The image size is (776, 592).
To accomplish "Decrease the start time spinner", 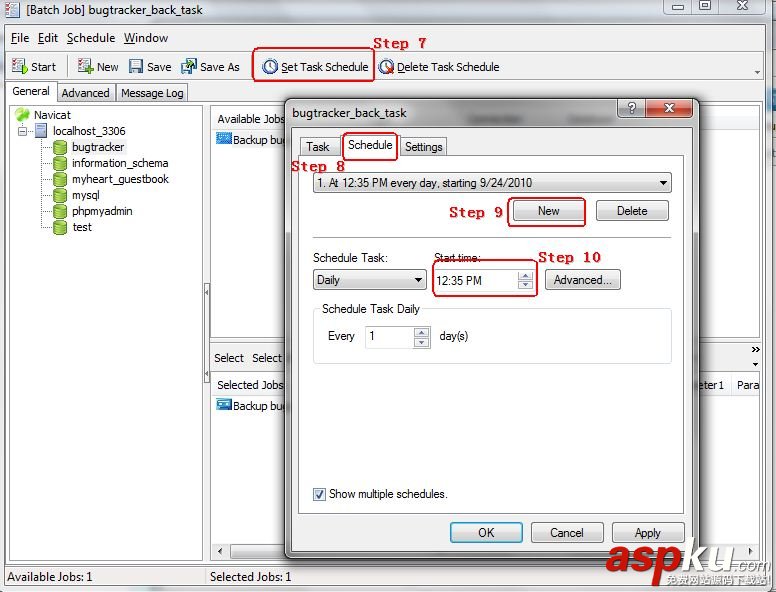I will pyautogui.click(x=525, y=284).
